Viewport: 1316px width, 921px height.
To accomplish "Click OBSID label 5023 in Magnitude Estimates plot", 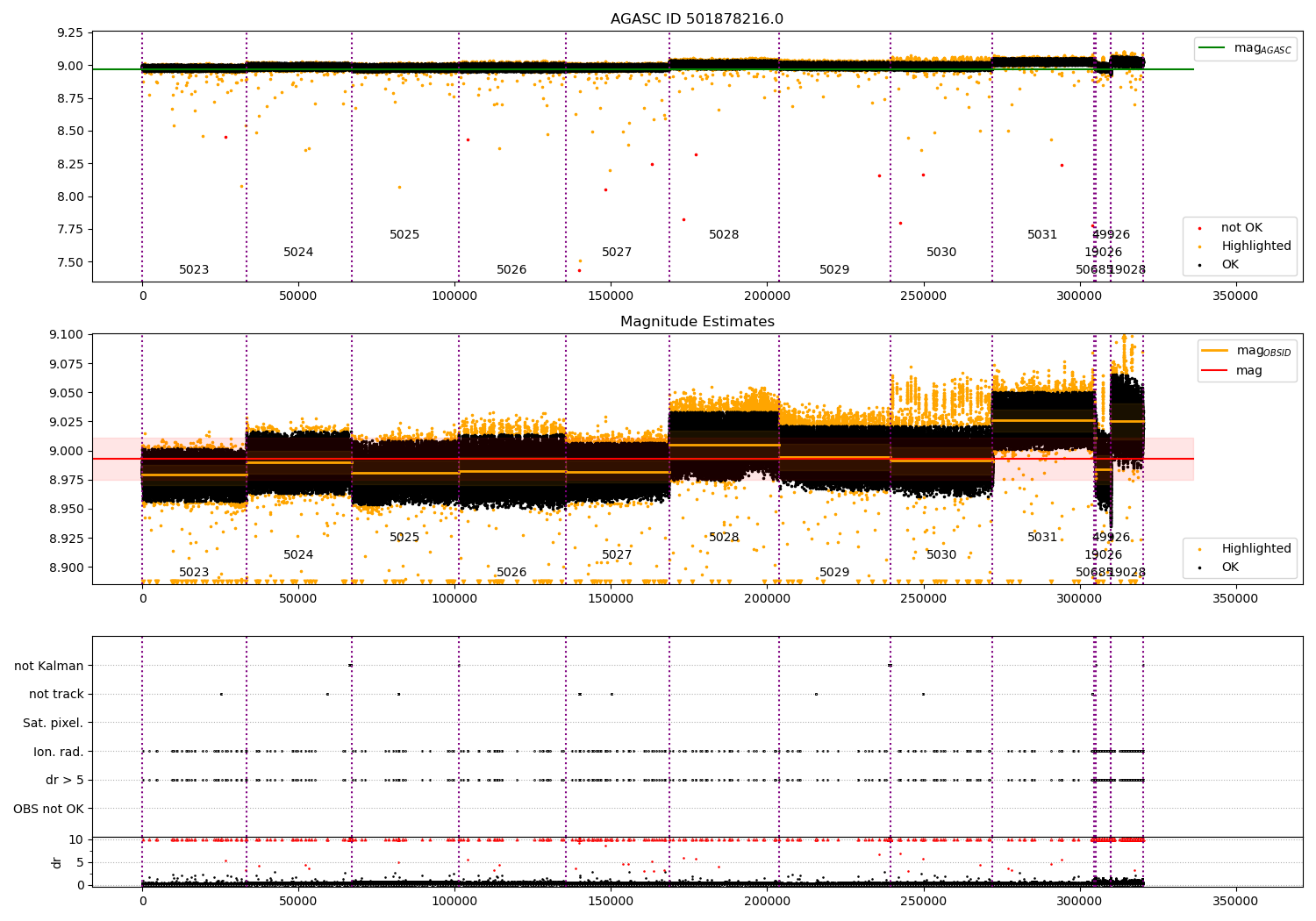I will [194, 573].
